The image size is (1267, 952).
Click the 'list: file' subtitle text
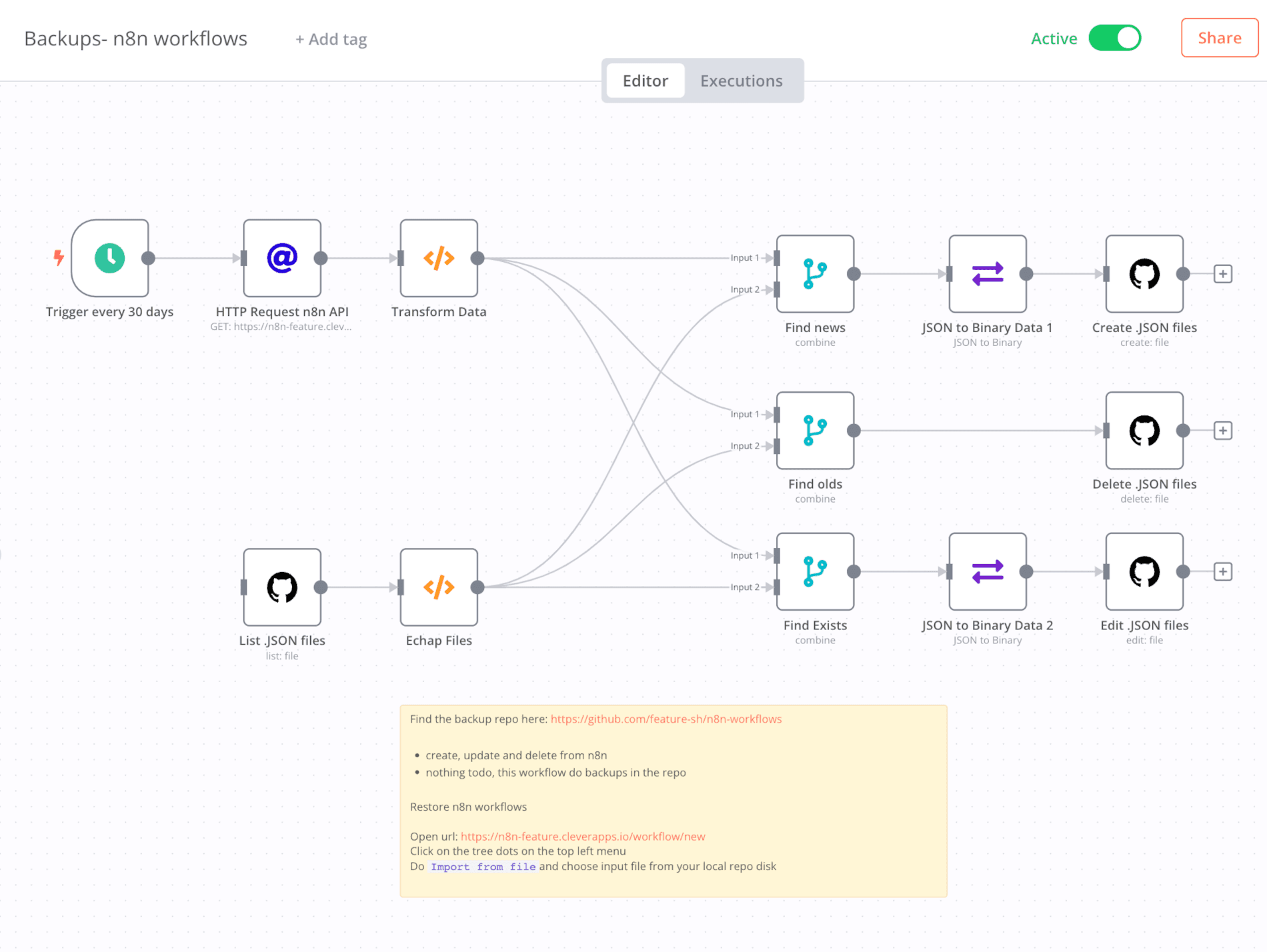[x=282, y=656]
